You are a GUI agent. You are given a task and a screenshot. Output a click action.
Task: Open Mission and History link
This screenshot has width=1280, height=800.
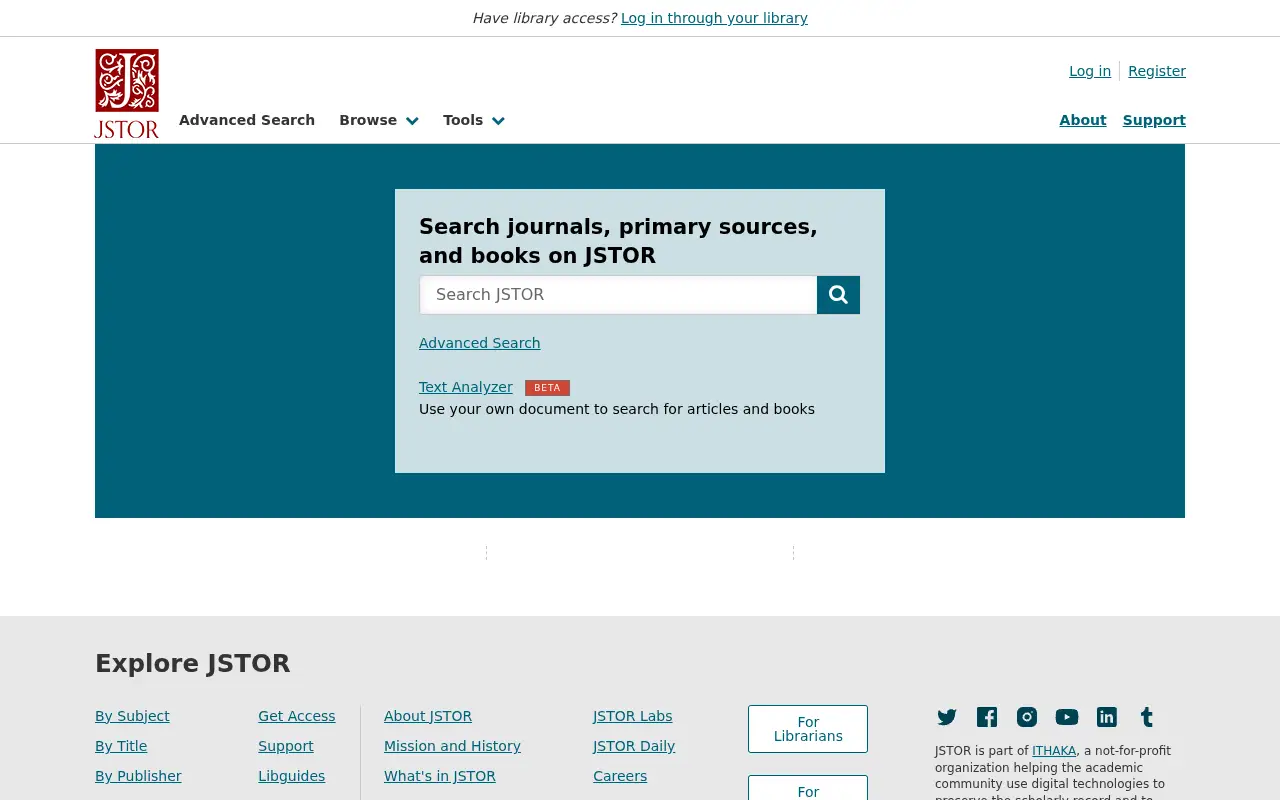[x=452, y=746]
